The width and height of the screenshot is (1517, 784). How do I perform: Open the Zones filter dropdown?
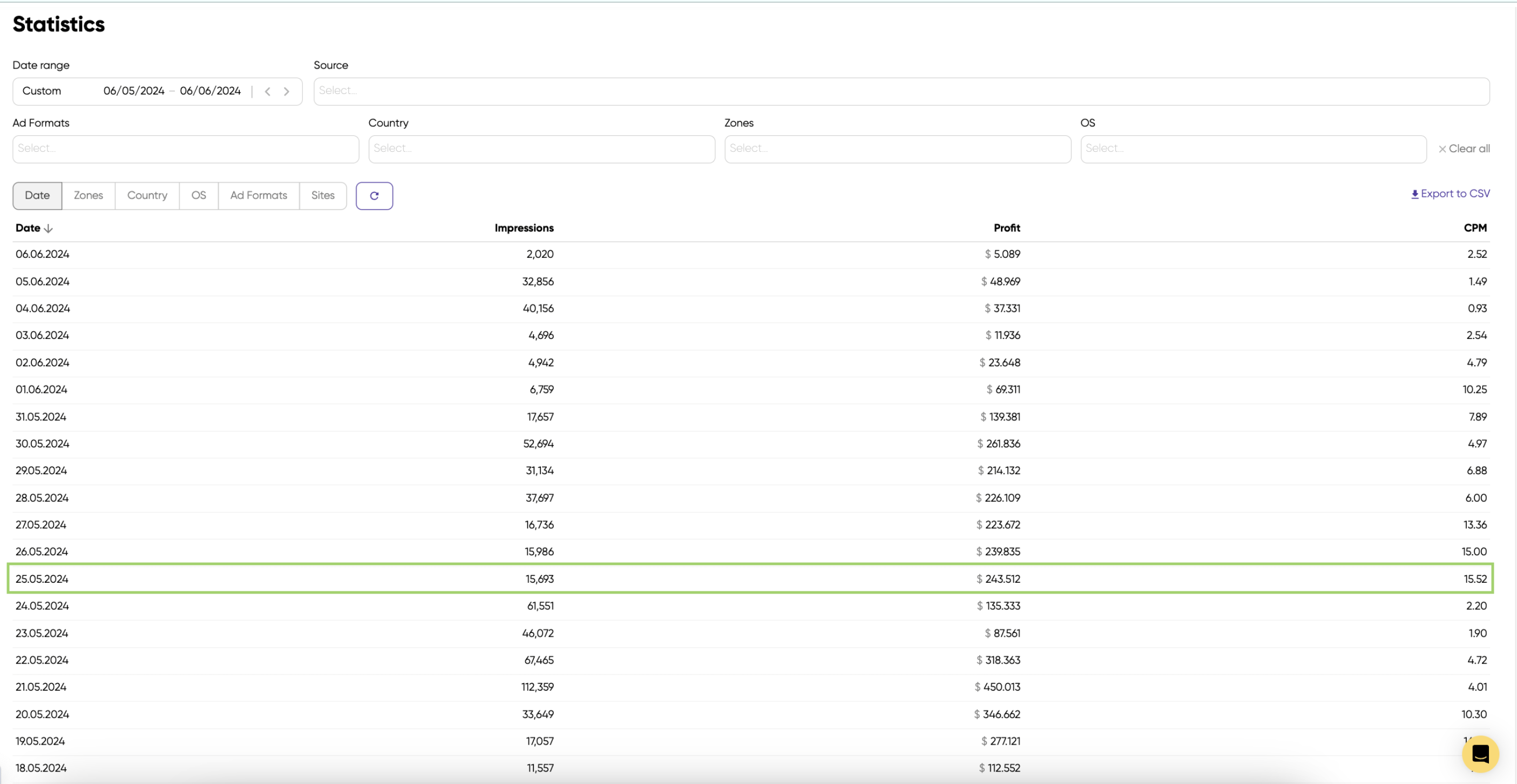coord(897,149)
